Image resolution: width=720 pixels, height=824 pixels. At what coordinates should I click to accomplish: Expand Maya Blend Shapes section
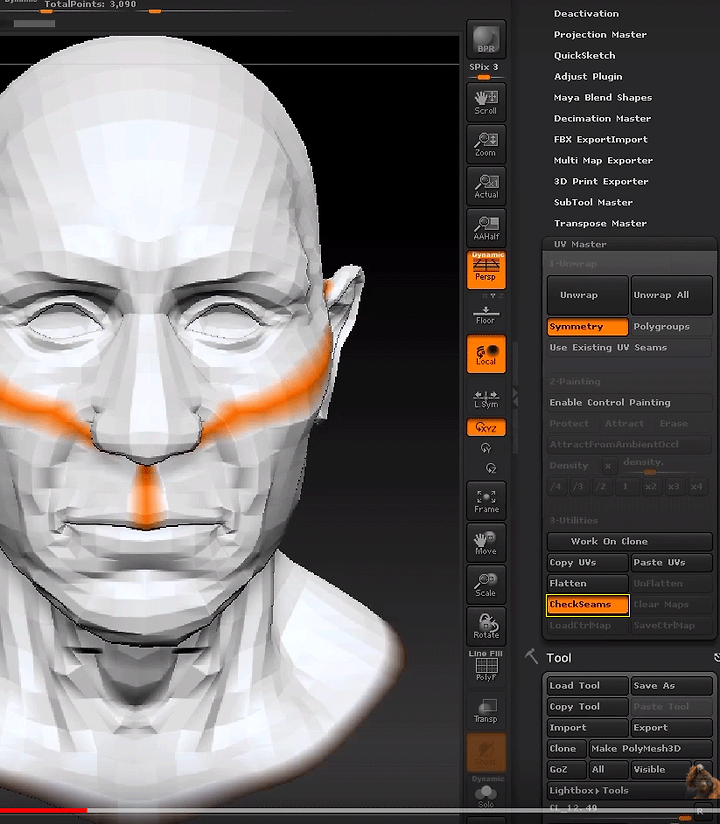point(603,98)
